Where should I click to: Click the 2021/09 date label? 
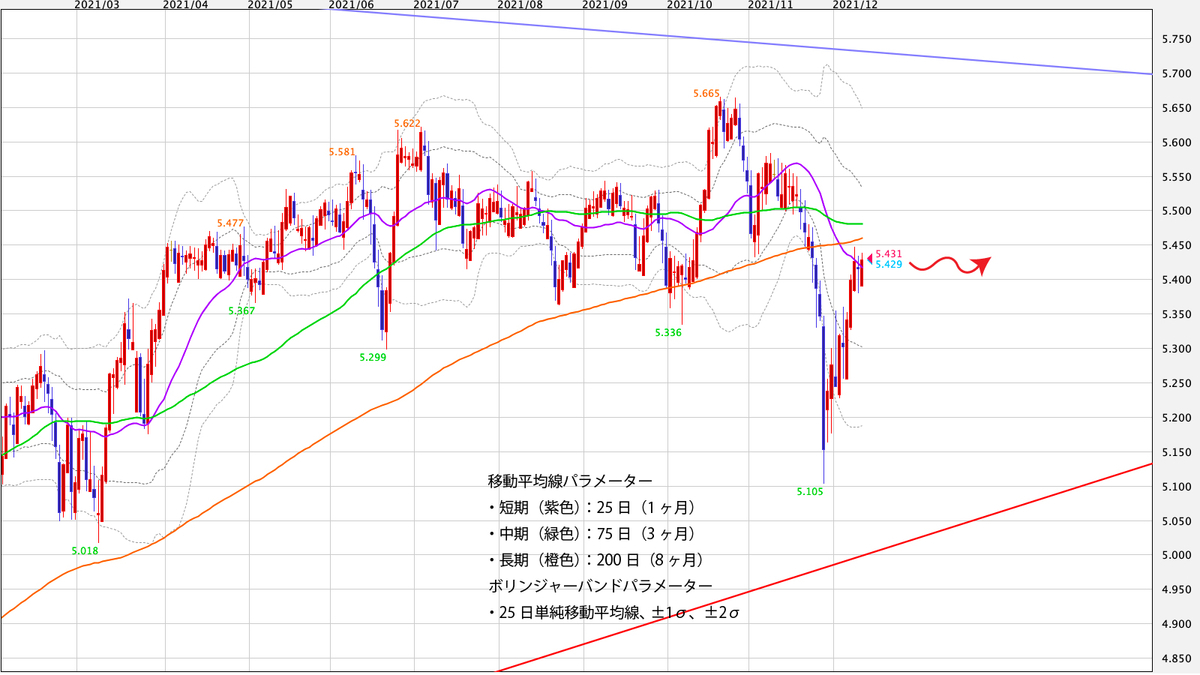click(604, 5)
